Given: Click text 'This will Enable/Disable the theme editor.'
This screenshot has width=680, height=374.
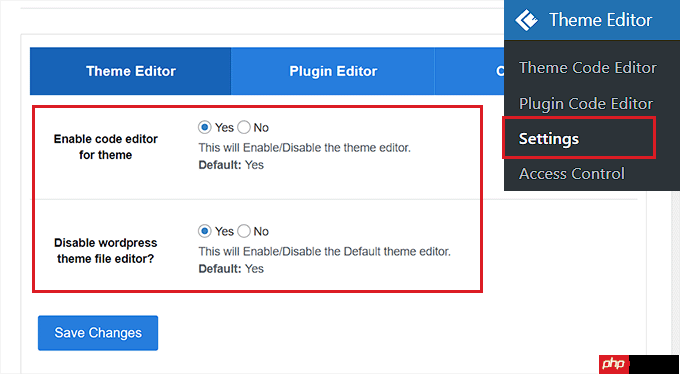Looking at the screenshot, I should (x=304, y=148).
